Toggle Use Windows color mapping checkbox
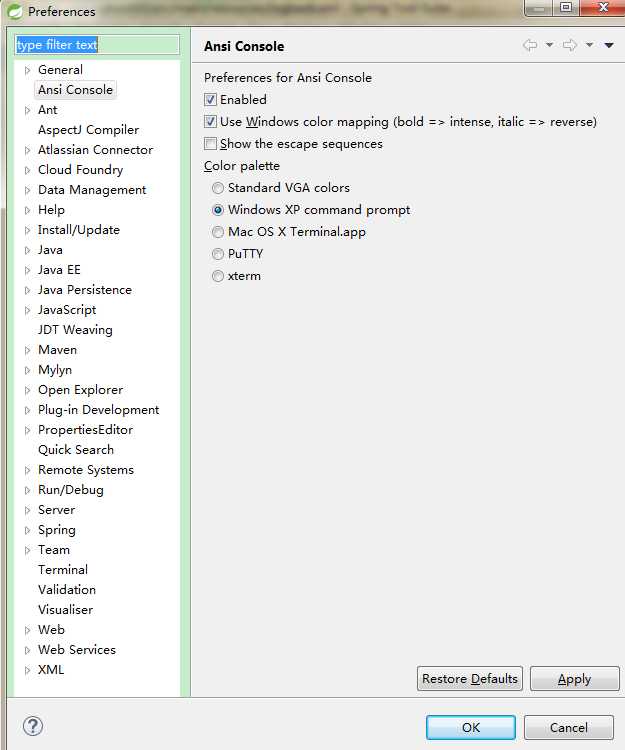625x750 pixels. coord(210,121)
